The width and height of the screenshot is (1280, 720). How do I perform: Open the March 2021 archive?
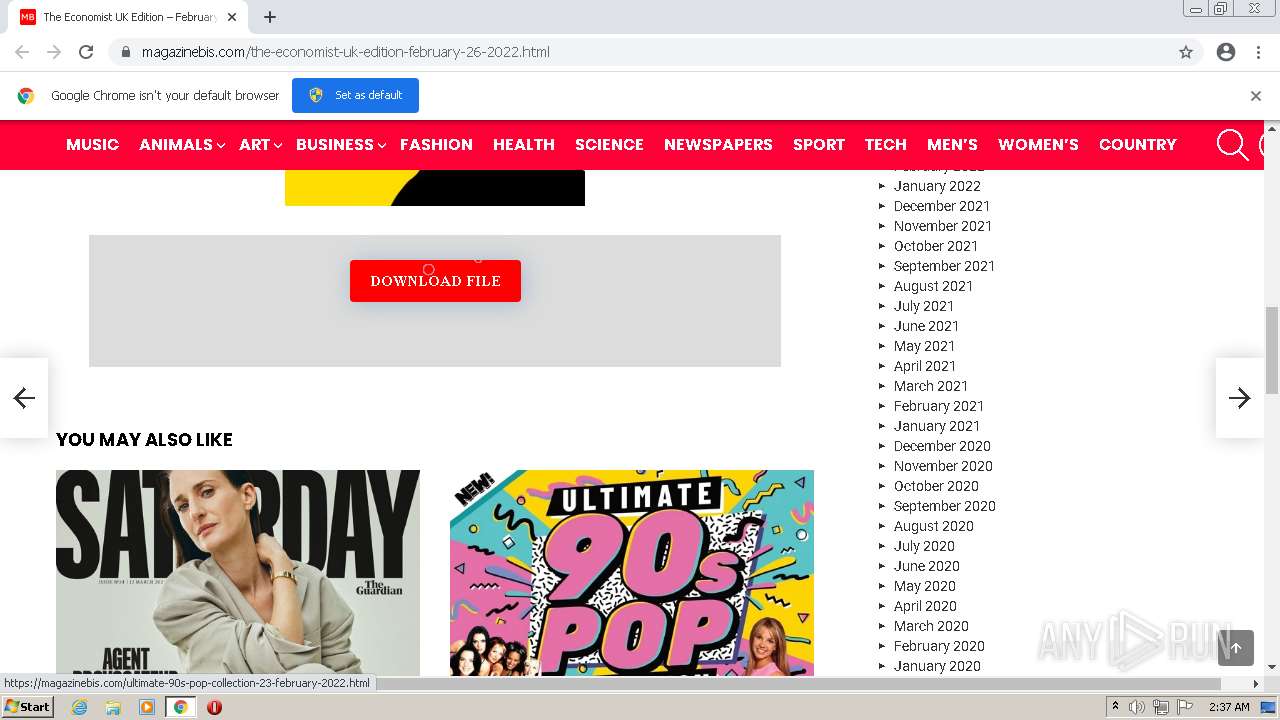click(931, 386)
